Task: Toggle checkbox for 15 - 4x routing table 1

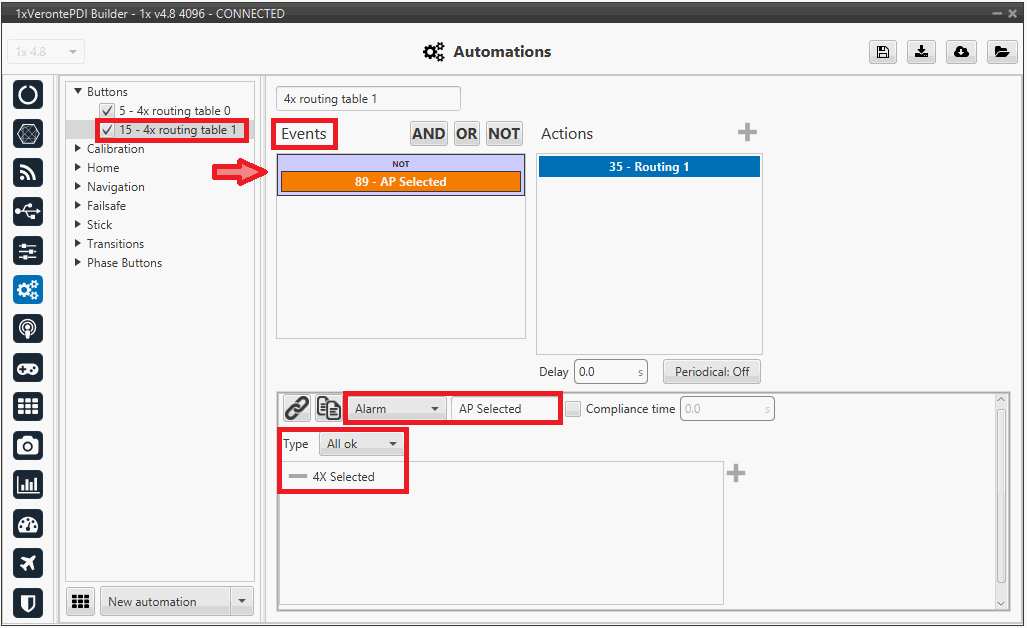Action: 107,130
